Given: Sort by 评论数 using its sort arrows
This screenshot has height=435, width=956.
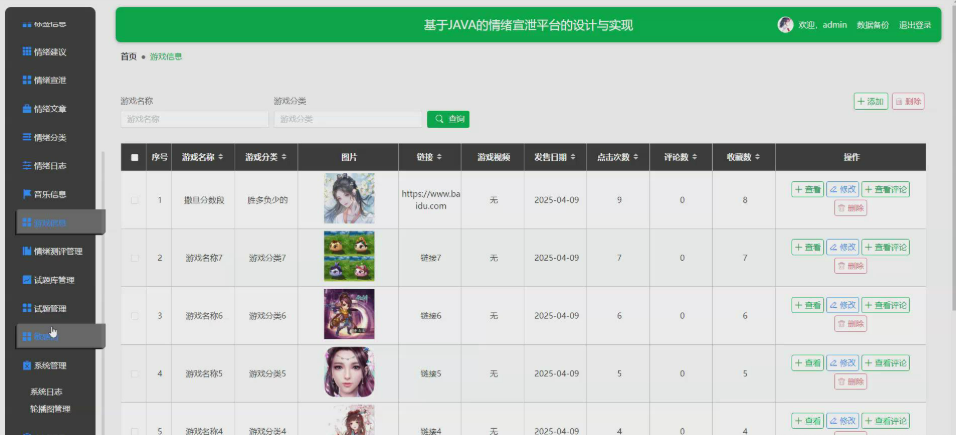Looking at the screenshot, I should coord(694,157).
